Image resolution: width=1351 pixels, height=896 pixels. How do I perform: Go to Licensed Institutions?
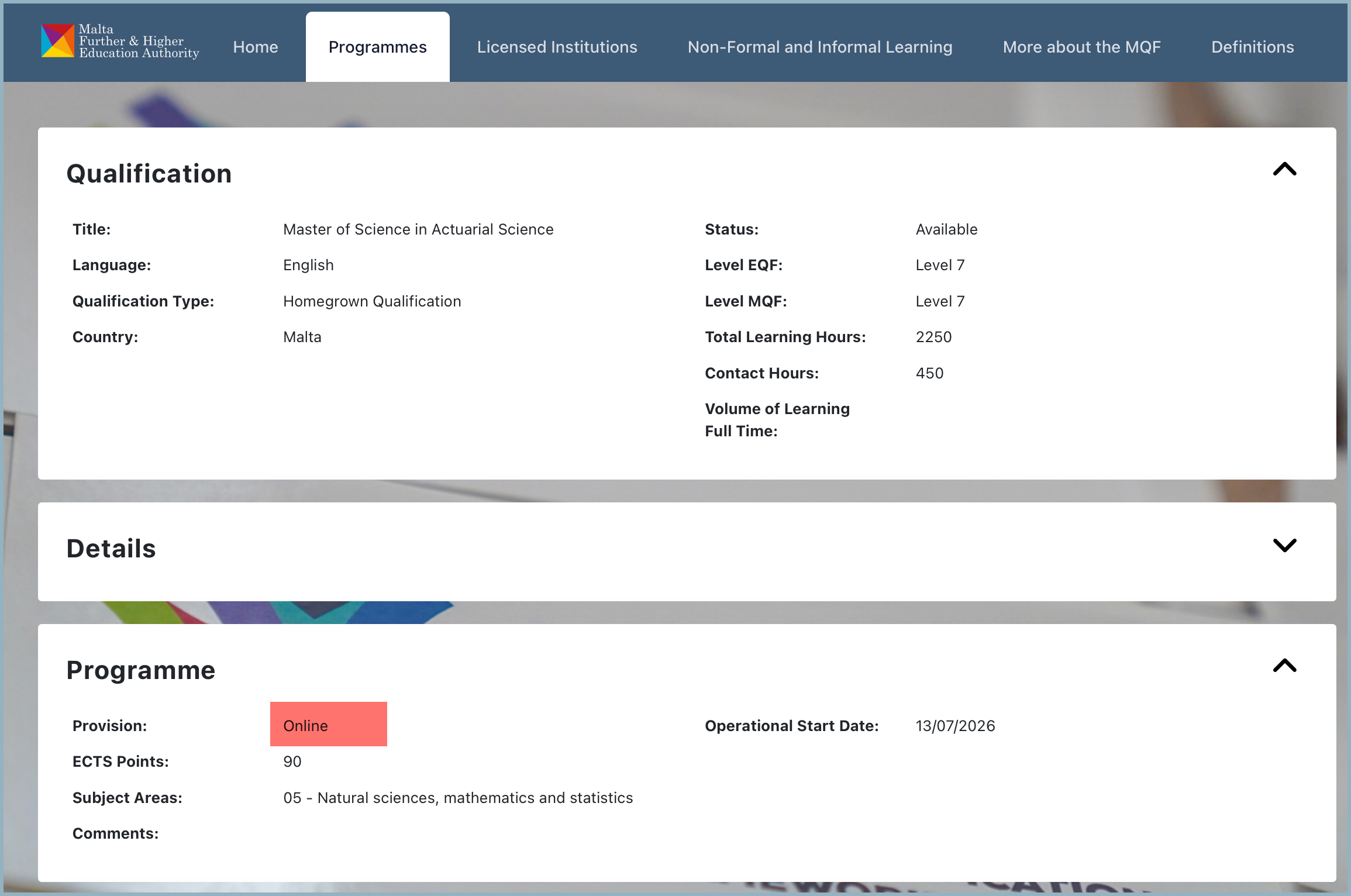(x=557, y=47)
